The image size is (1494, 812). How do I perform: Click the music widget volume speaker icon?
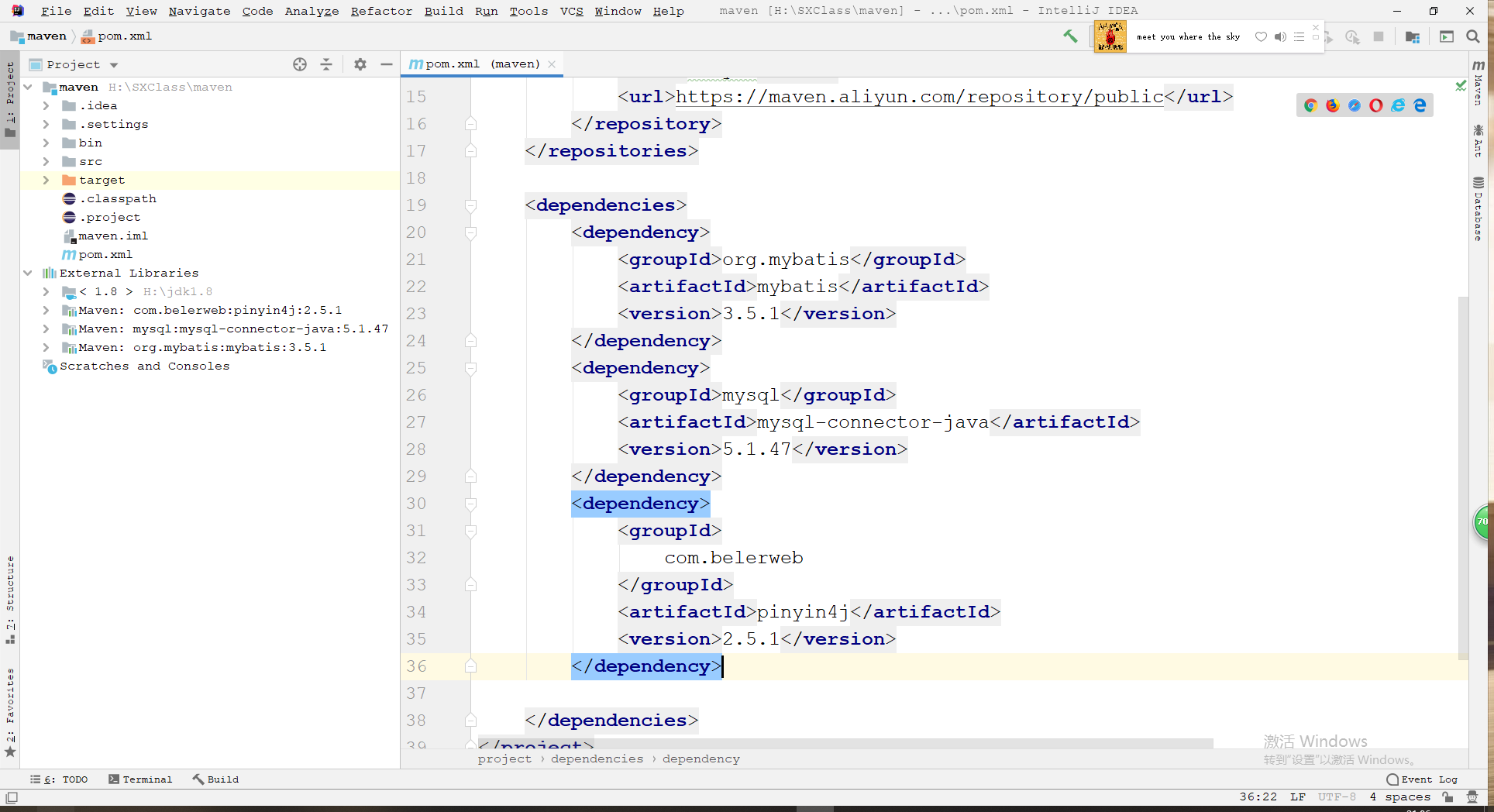[x=1280, y=36]
